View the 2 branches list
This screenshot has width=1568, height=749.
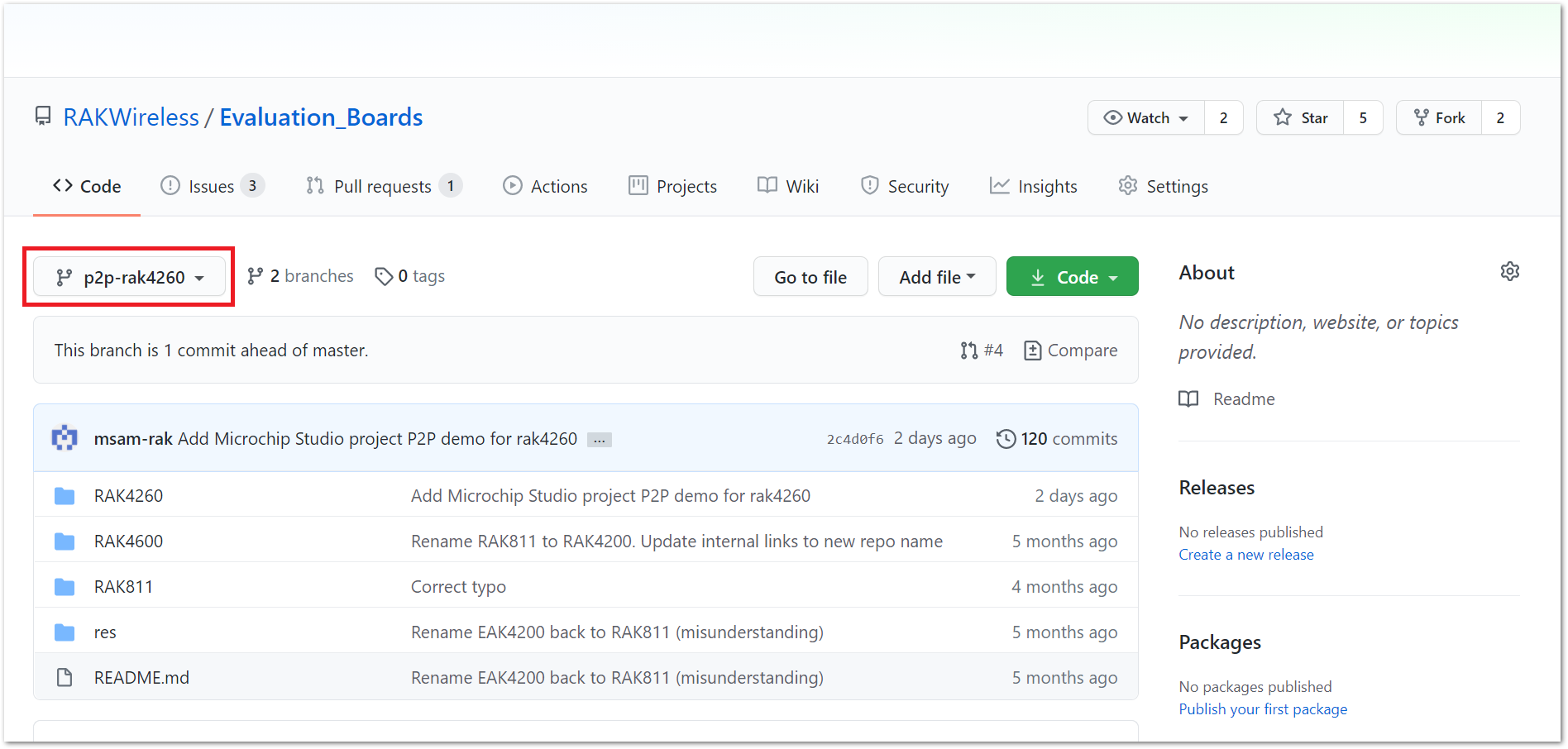(300, 276)
